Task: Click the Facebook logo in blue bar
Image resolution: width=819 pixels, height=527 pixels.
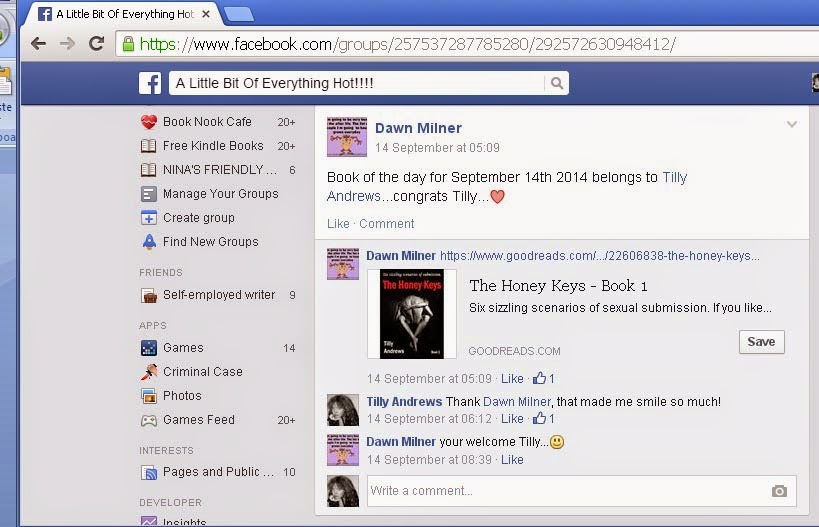Action: 150,83
